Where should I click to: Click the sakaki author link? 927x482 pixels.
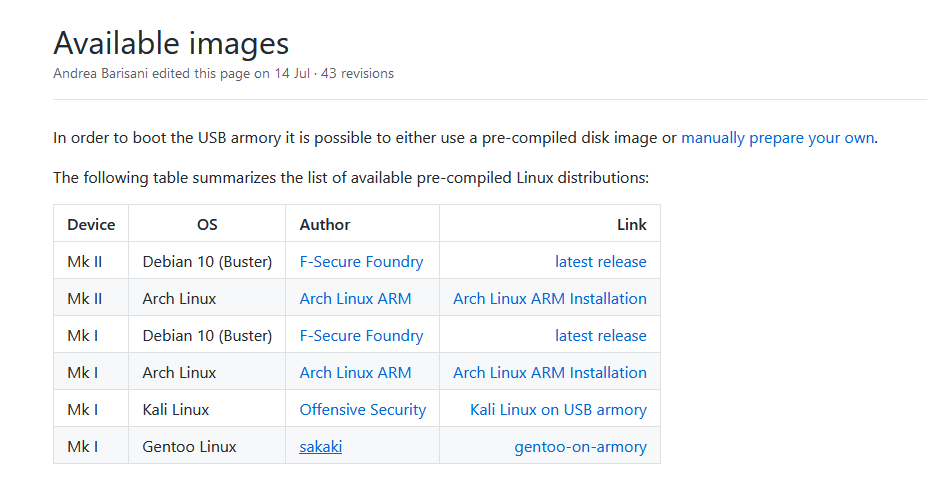(x=320, y=447)
